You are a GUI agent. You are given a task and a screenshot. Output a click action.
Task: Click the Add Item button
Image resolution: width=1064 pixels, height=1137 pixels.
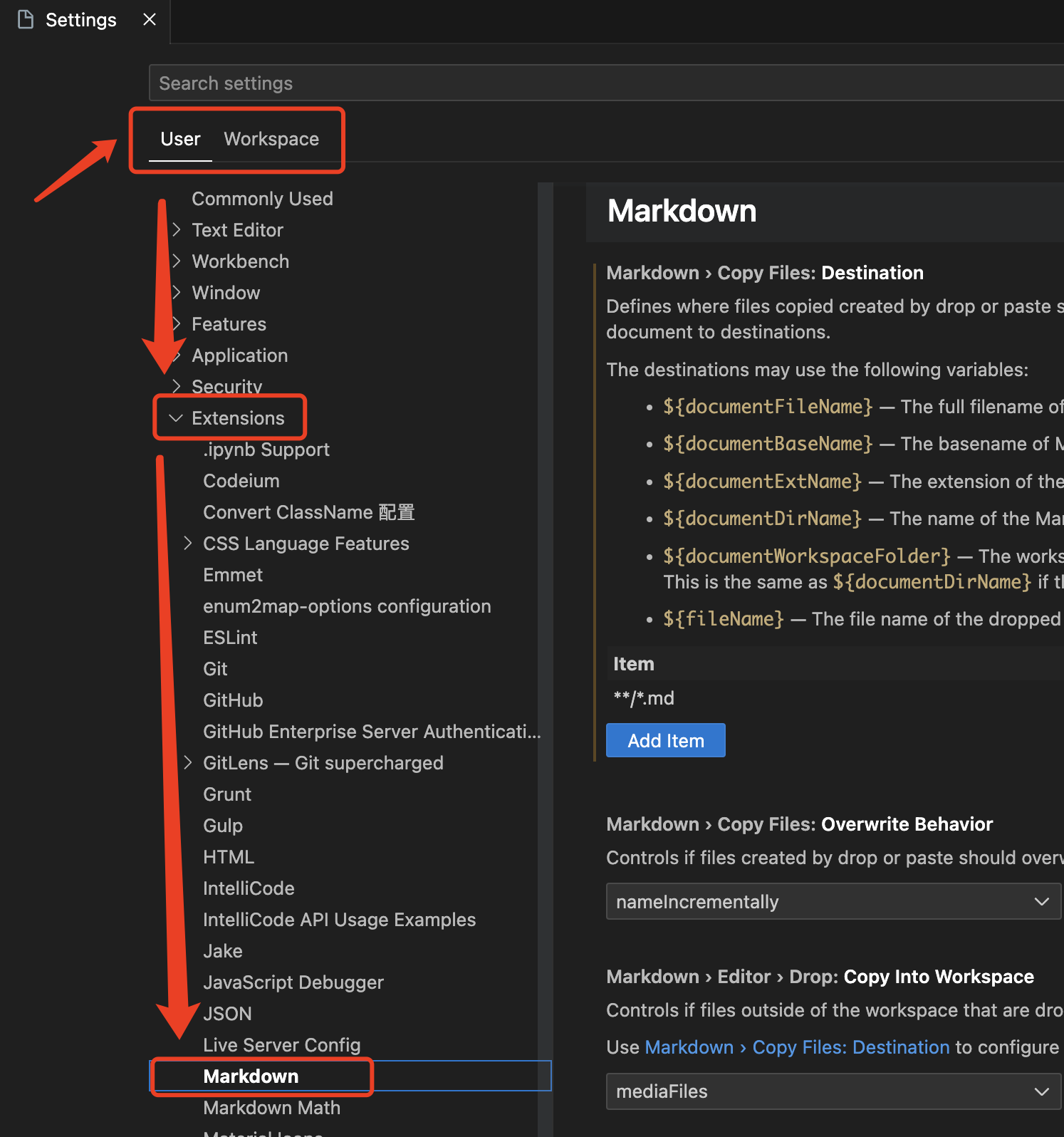[x=665, y=740]
